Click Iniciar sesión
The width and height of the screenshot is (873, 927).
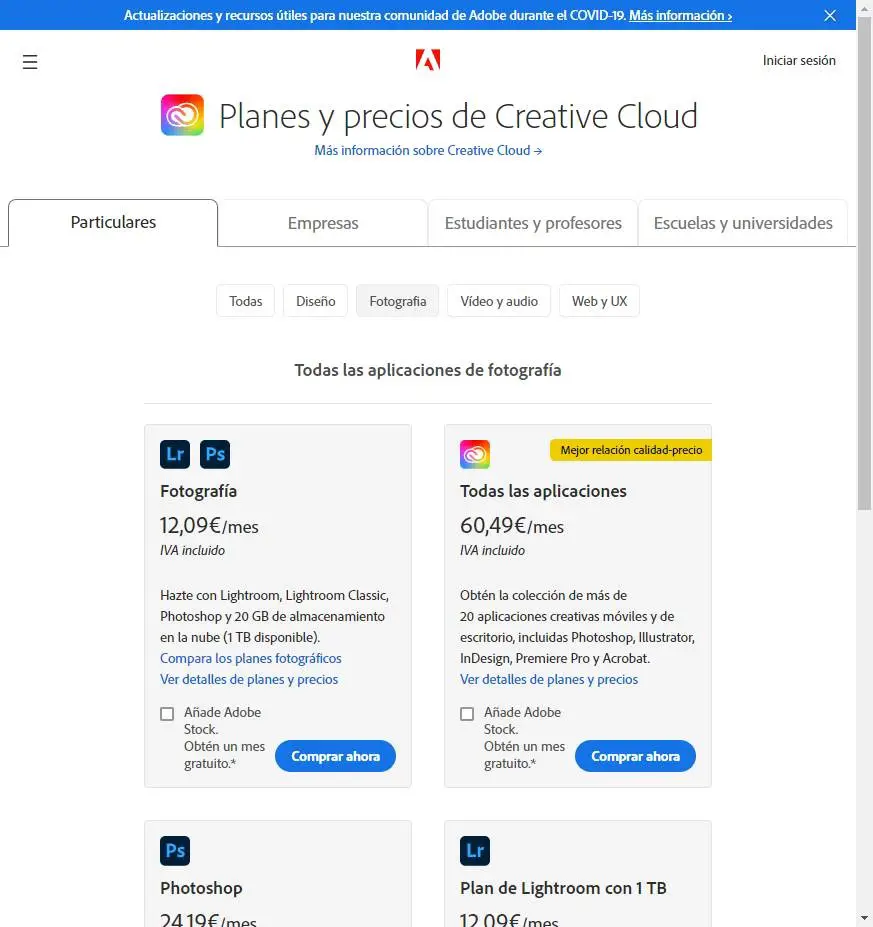[x=799, y=60]
